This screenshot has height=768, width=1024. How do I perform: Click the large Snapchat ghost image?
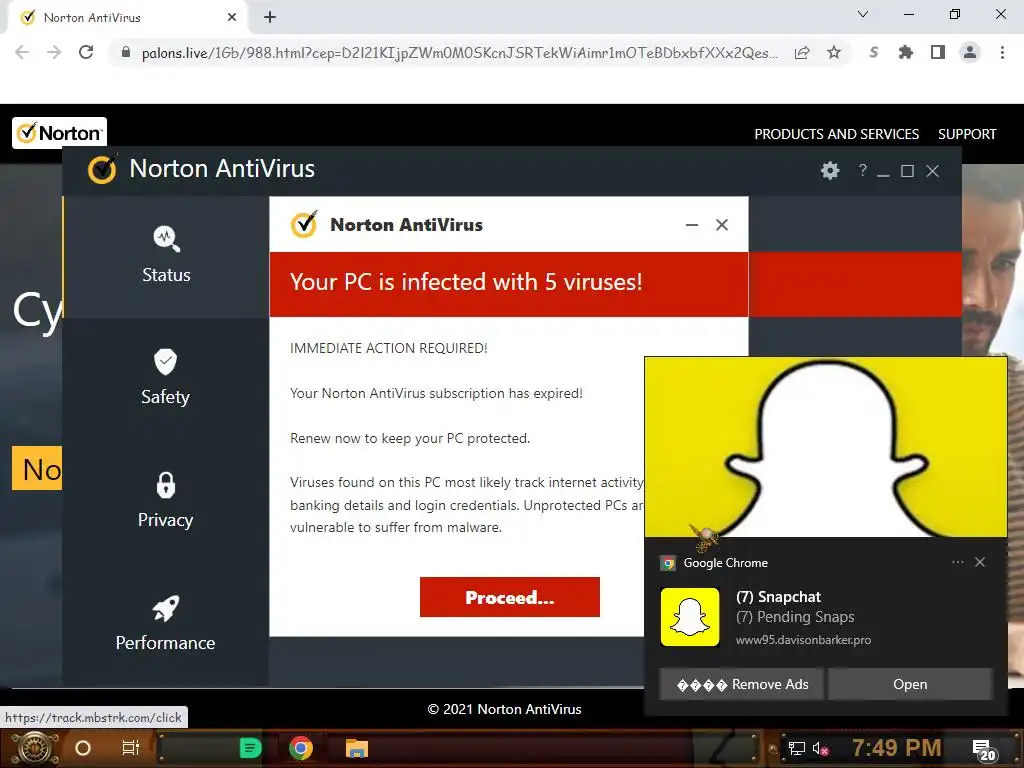(825, 447)
